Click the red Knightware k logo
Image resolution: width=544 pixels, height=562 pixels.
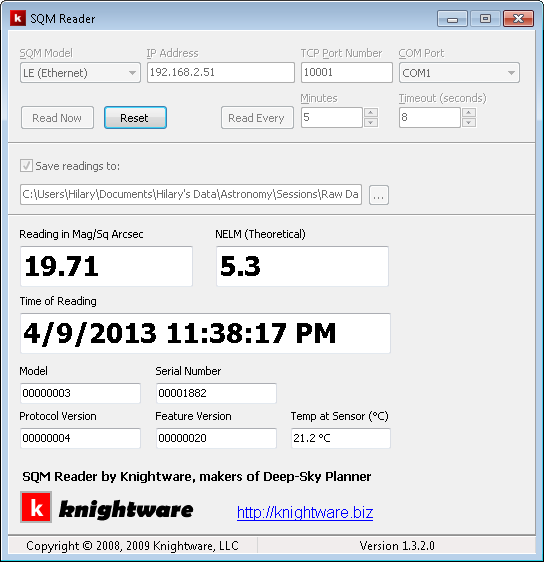click(36, 507)
